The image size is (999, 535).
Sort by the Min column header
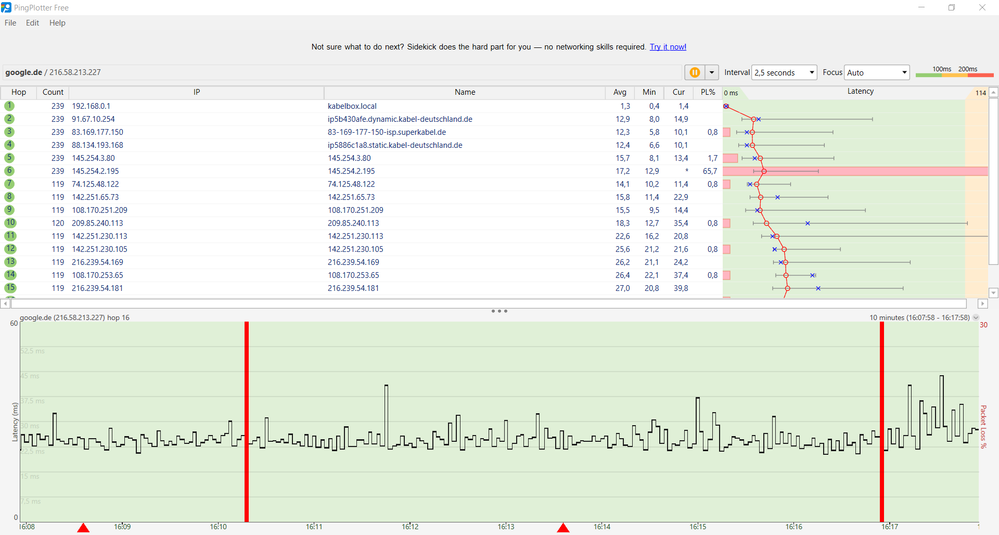pos(649,92)
